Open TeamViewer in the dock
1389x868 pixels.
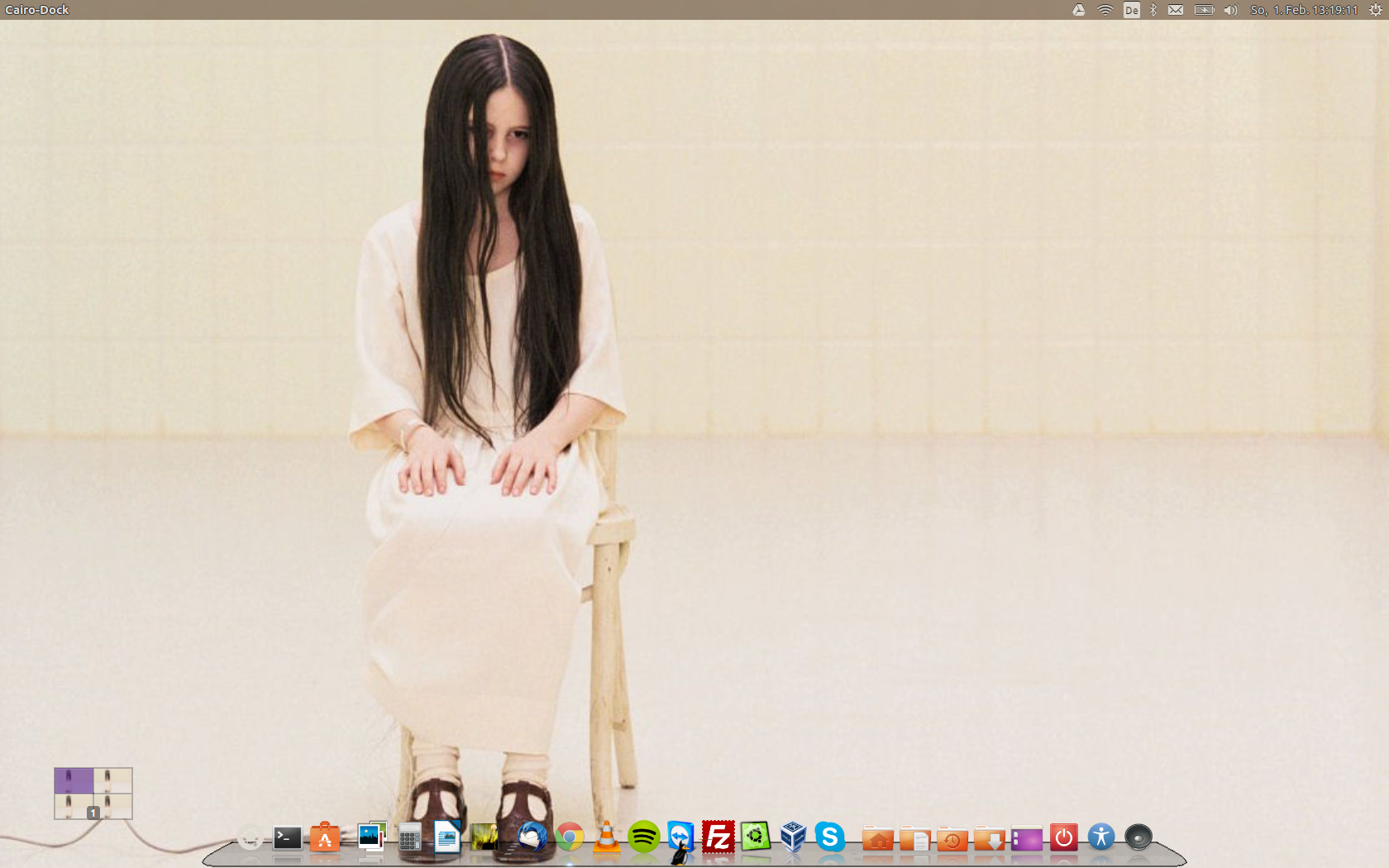(680, 836)
